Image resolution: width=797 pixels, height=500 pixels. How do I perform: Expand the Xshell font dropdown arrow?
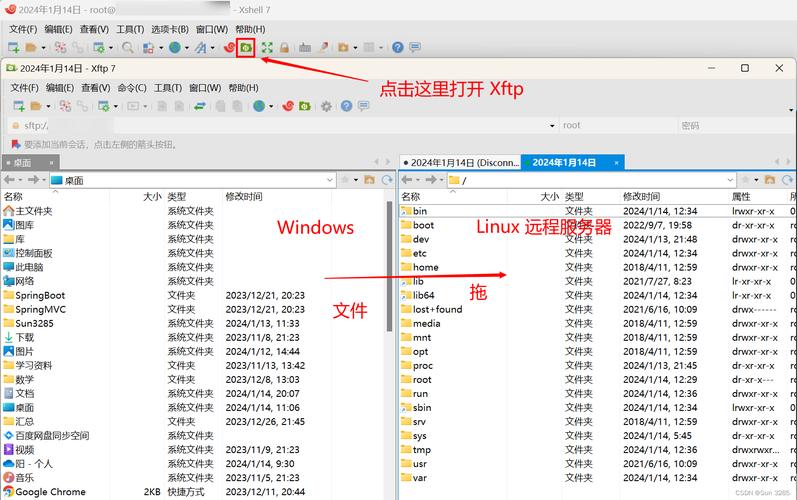point(212,48)
